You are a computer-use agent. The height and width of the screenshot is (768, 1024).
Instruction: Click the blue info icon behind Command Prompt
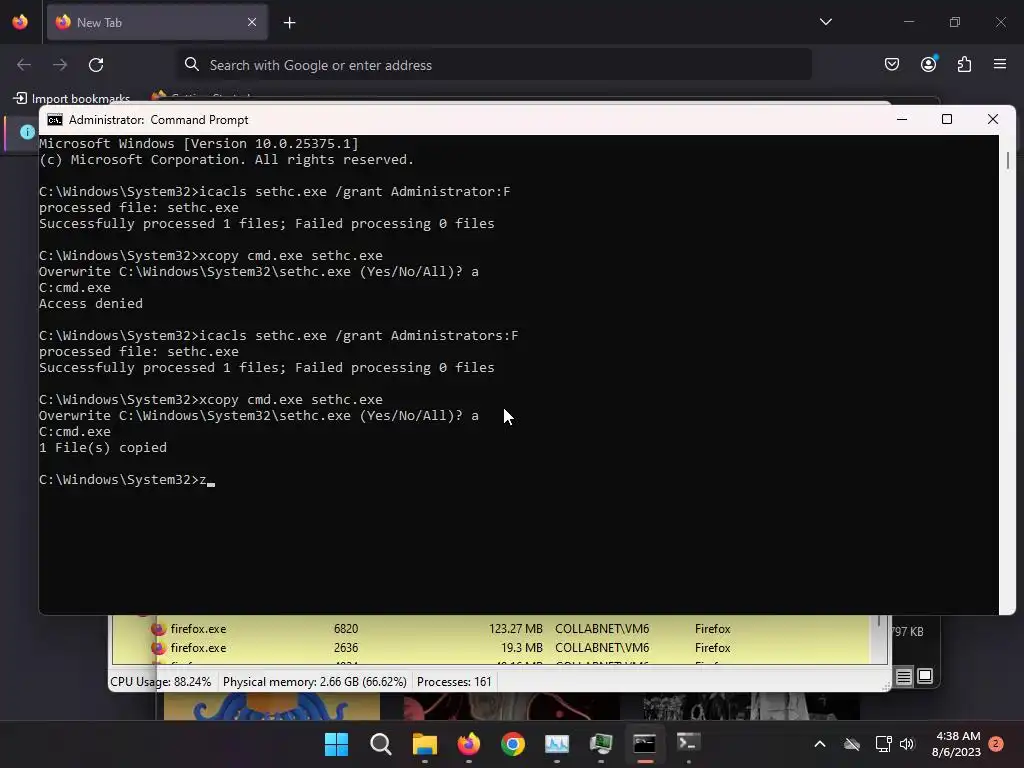[27, 132]
